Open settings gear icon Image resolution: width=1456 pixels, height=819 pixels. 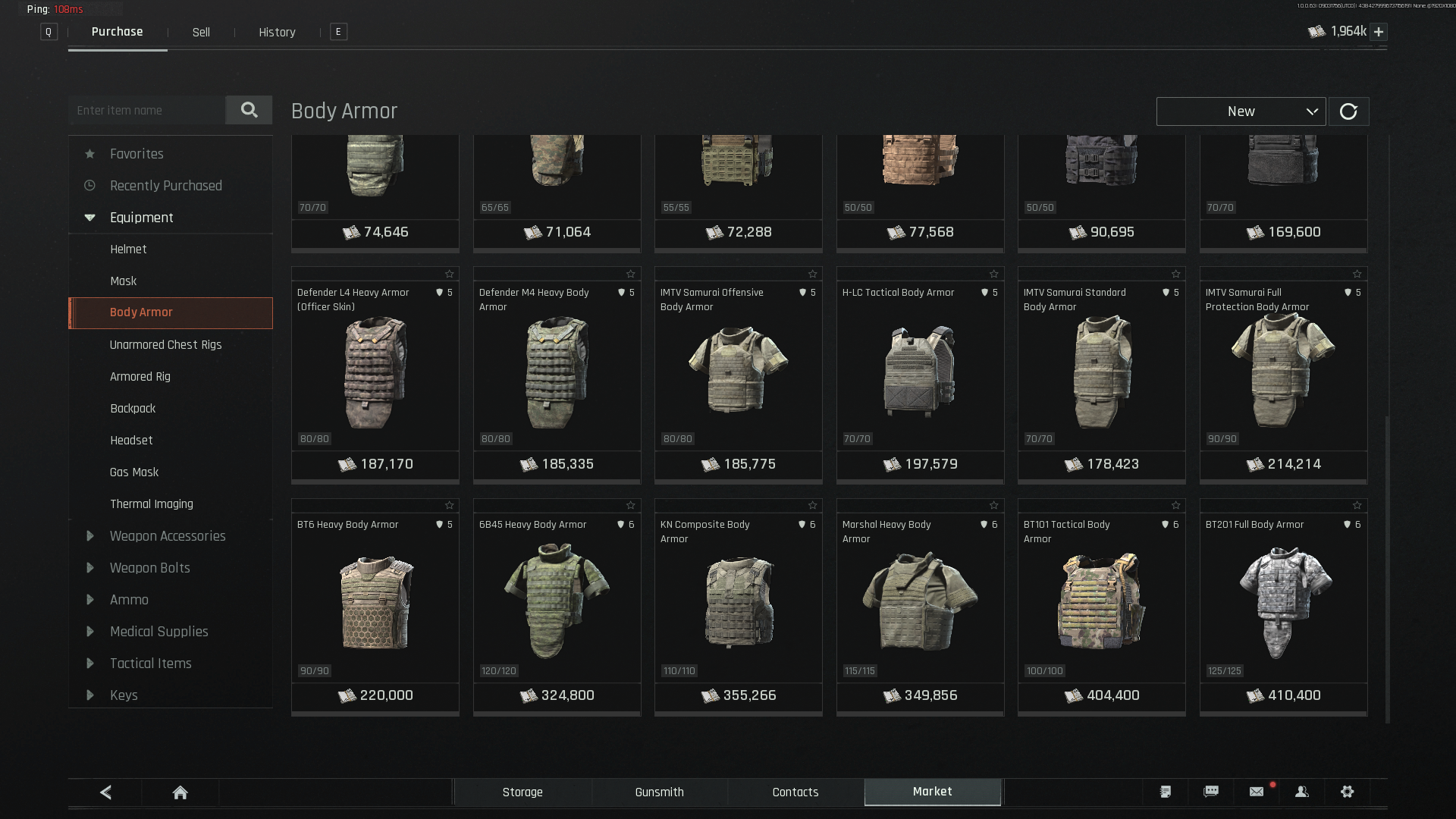(1348, 792)
